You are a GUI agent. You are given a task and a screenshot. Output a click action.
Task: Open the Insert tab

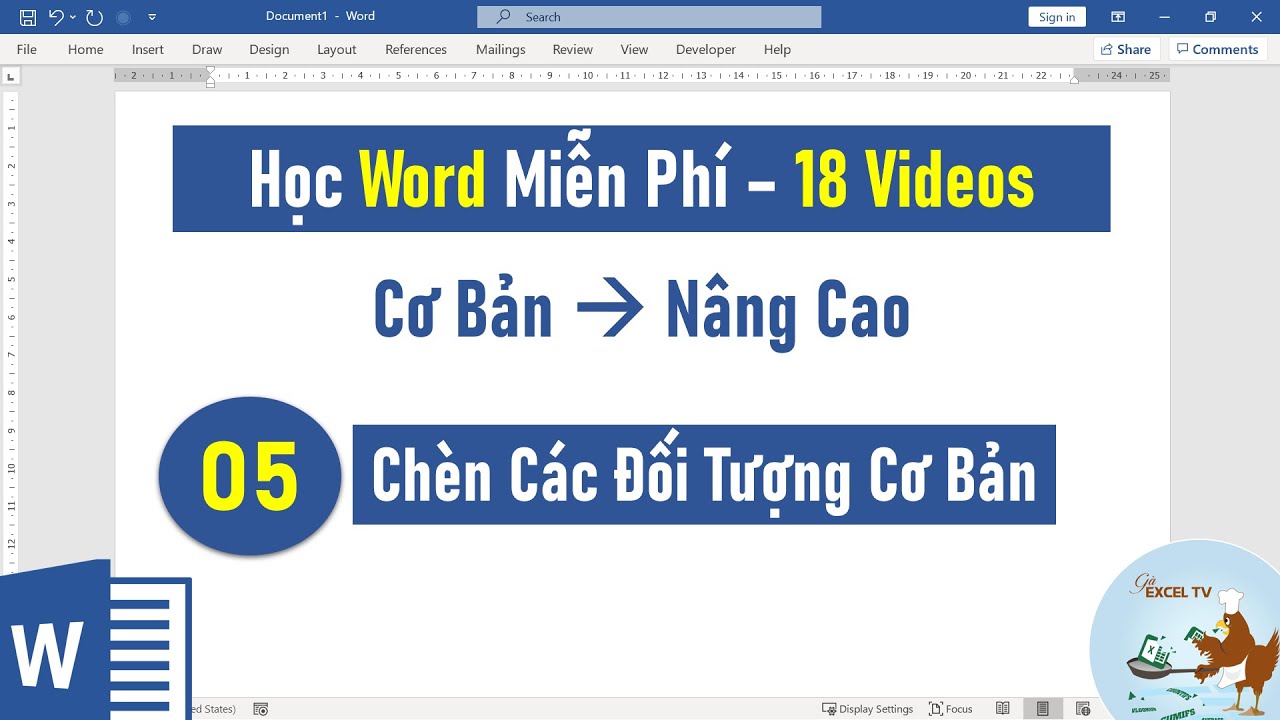(x=148, y=49)
